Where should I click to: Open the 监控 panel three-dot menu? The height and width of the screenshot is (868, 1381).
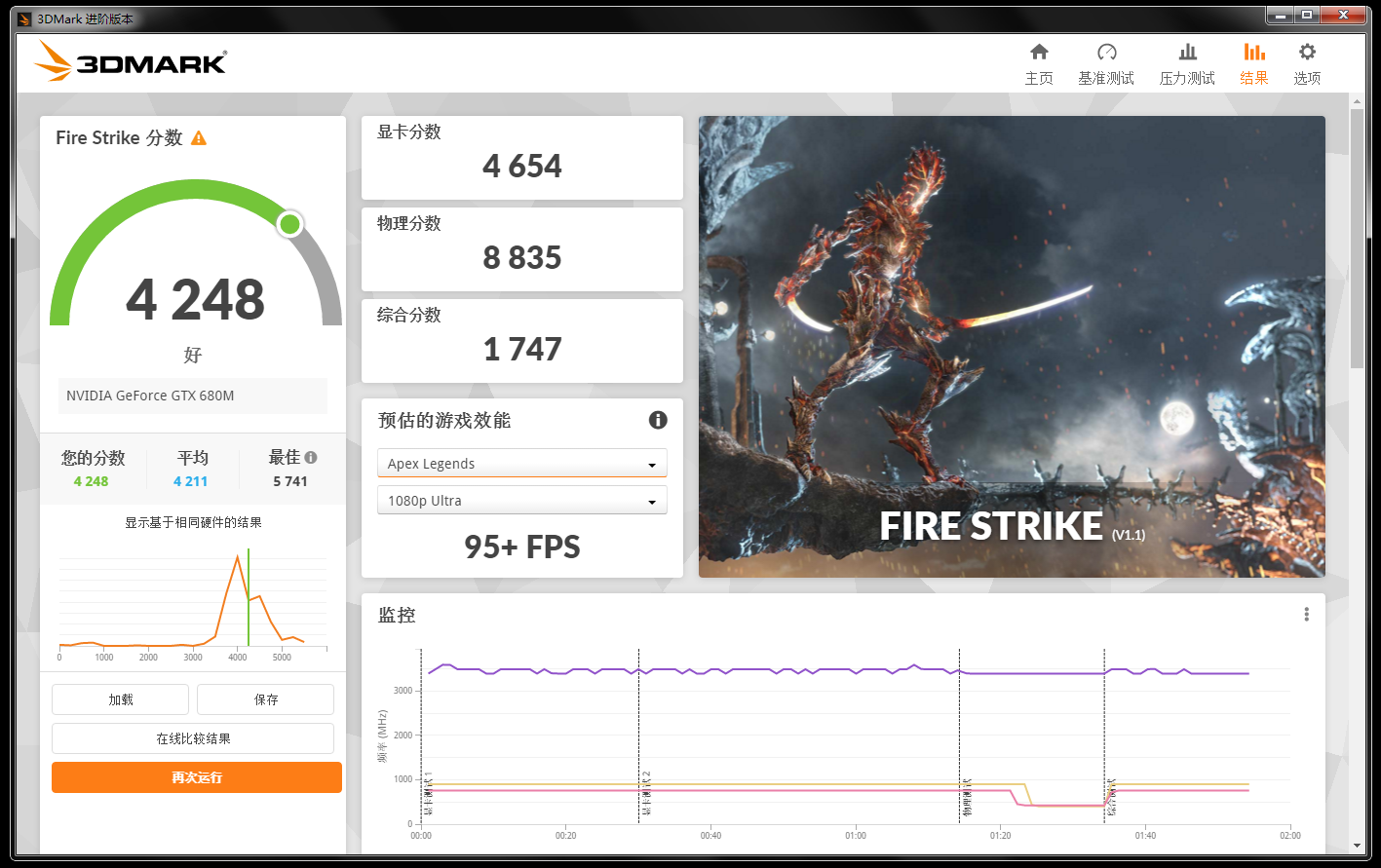coord(1306,615)
